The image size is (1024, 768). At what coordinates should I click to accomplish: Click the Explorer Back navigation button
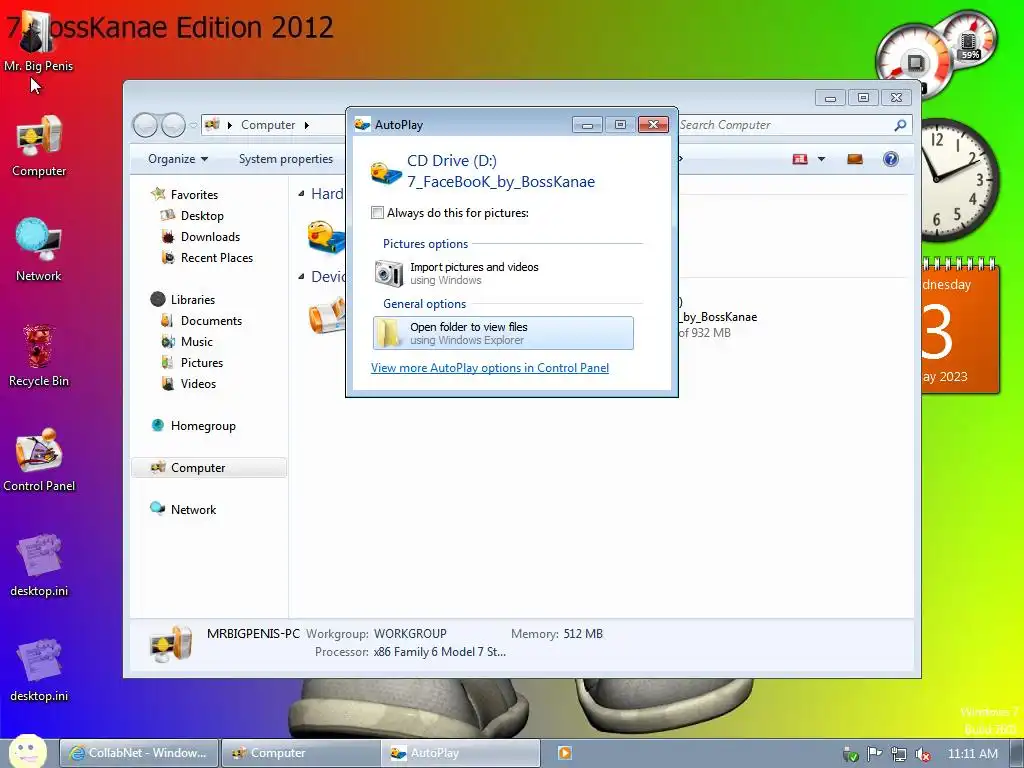[145, 125]
